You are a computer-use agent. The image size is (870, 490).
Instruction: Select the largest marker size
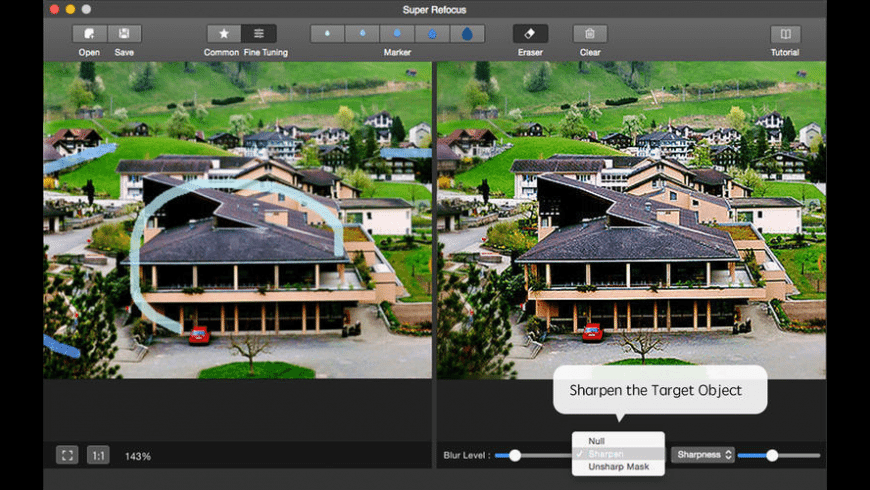467,34
